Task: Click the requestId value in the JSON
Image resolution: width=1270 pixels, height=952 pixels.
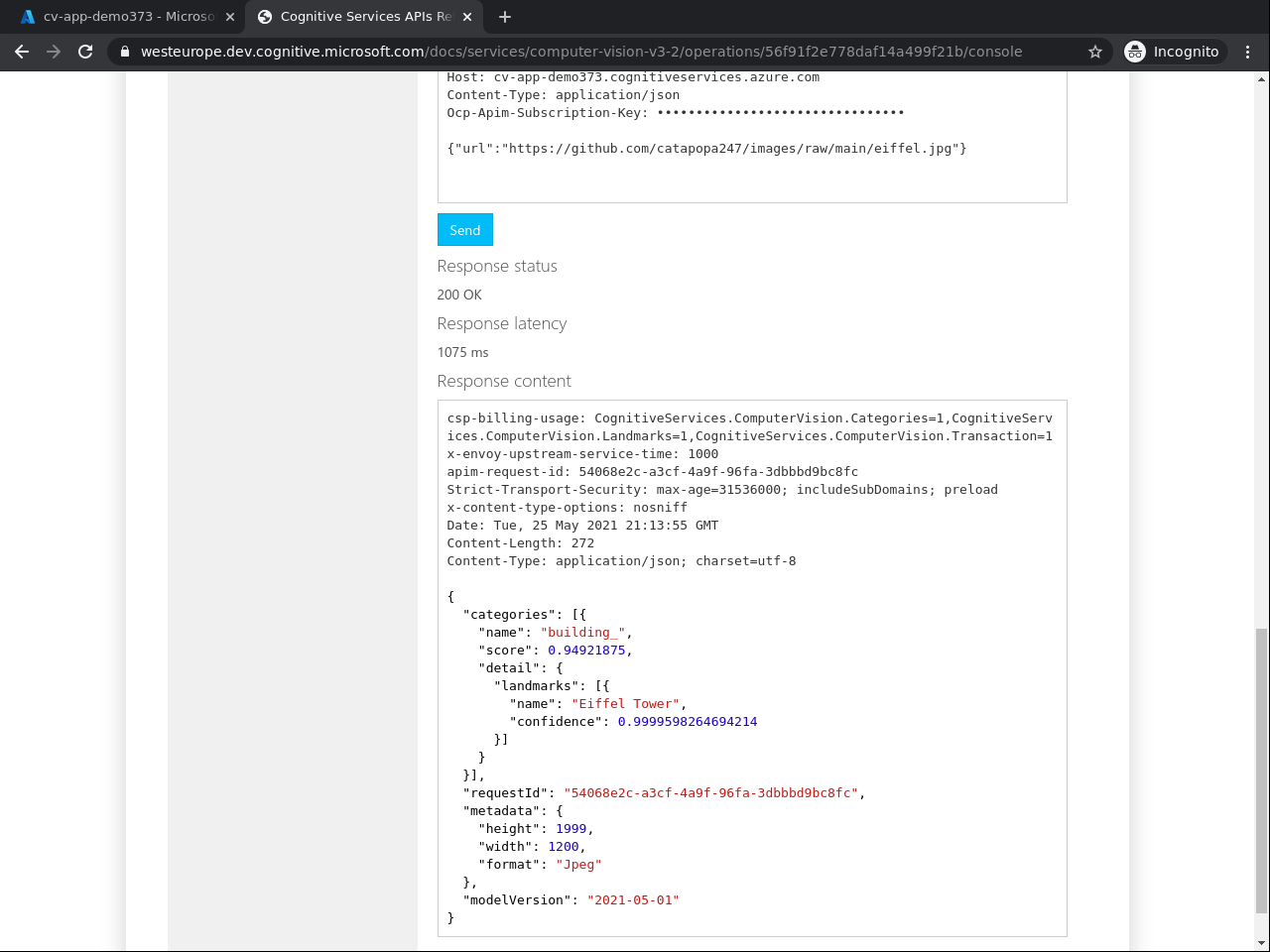Action: pyautogui.click(x=711, y=793)
